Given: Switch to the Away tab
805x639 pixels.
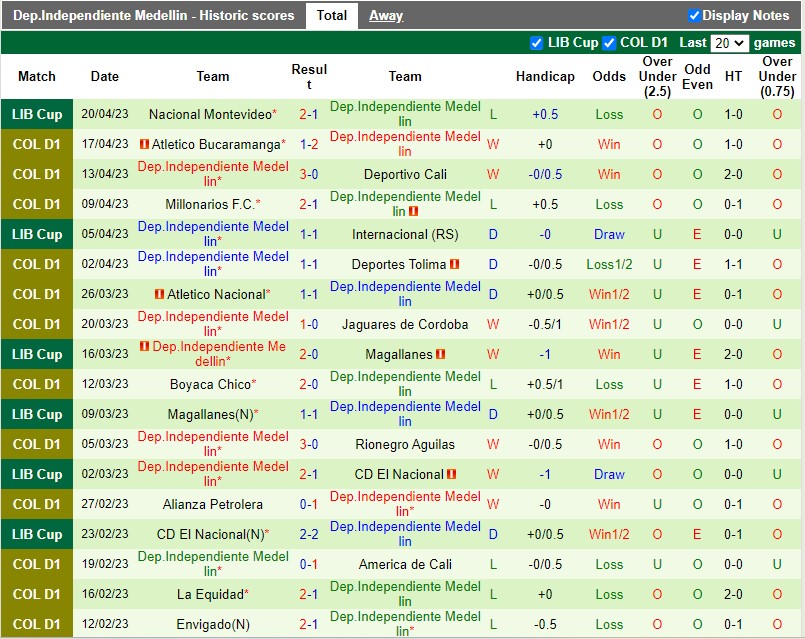Looking at the screenshot, I should point(386,15).
